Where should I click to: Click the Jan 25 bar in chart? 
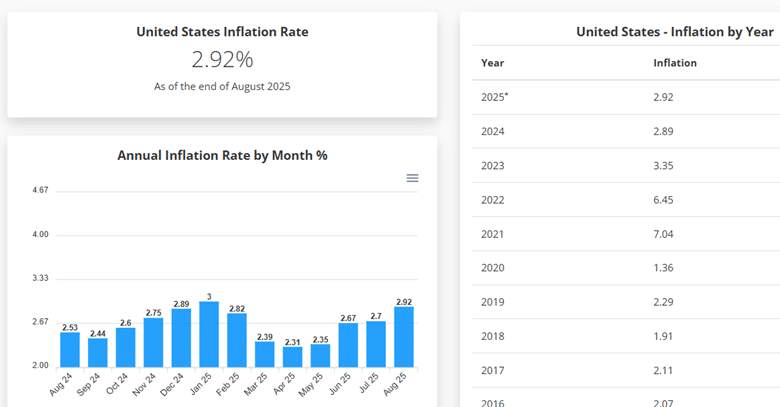[209, 334]
